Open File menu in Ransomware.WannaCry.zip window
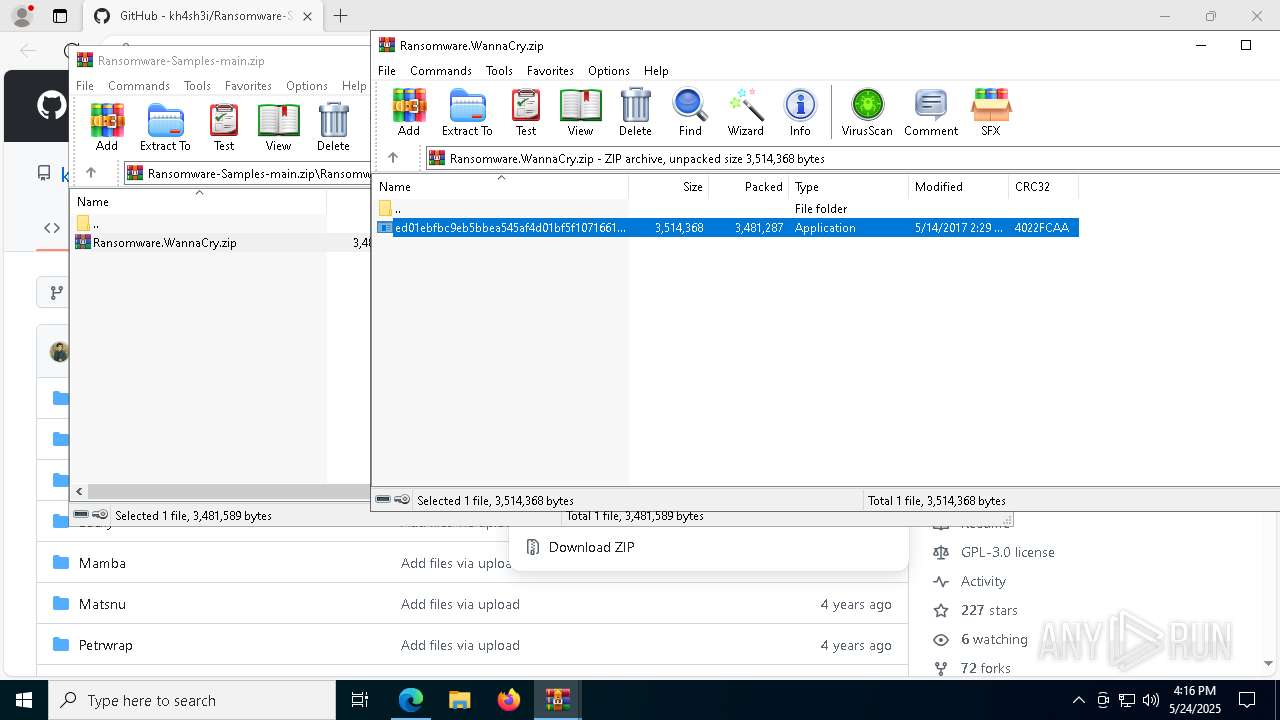This screenshot has height=720, width=1280. (x=387, y=71)
